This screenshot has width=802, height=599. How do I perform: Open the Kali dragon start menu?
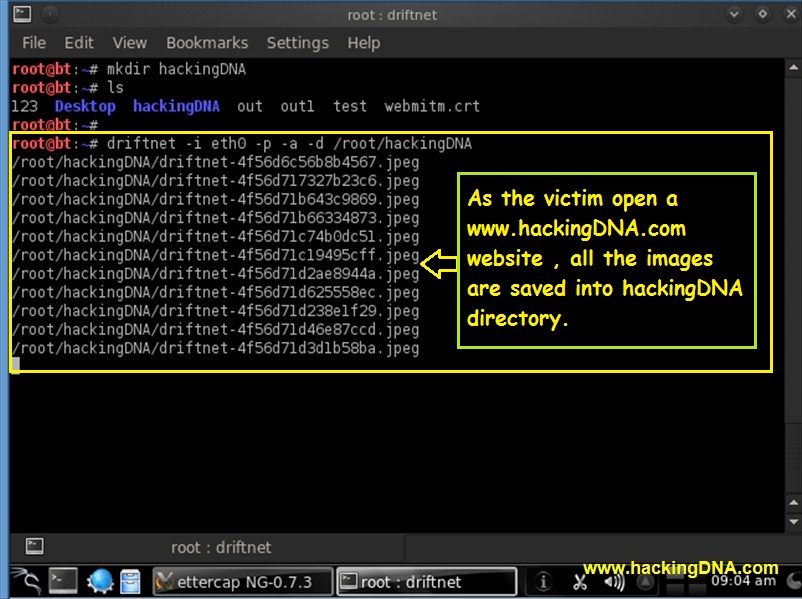[x=27, y=580]
